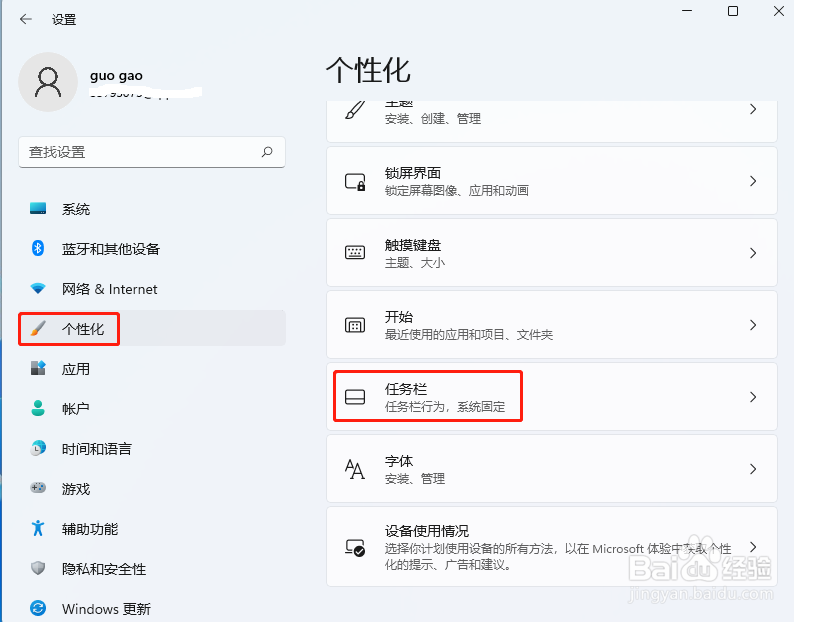Select the 游戏 Xbox icon
819x622 pixels.
tap(38, 489)
